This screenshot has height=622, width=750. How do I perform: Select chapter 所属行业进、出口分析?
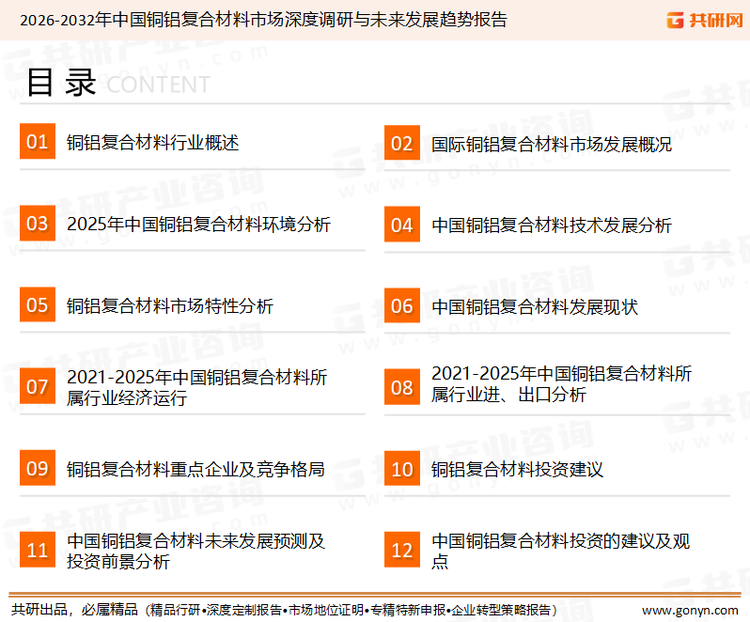coord(561,384)
